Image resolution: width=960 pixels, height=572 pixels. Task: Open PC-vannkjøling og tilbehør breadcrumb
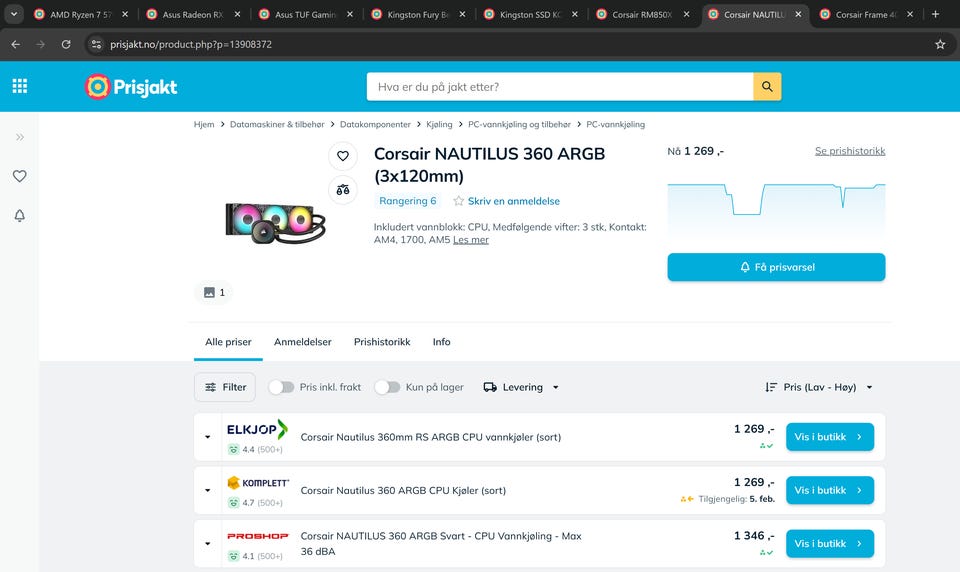pos(519,124)
